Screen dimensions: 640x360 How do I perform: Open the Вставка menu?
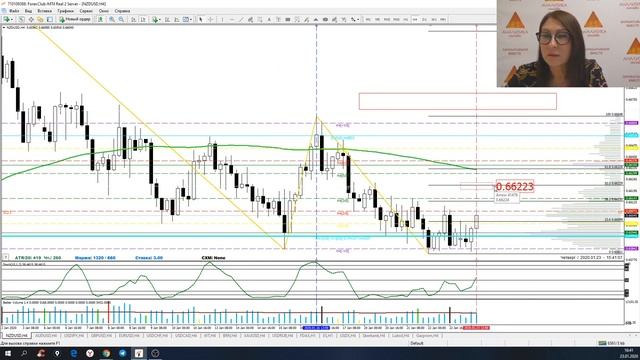44,11
